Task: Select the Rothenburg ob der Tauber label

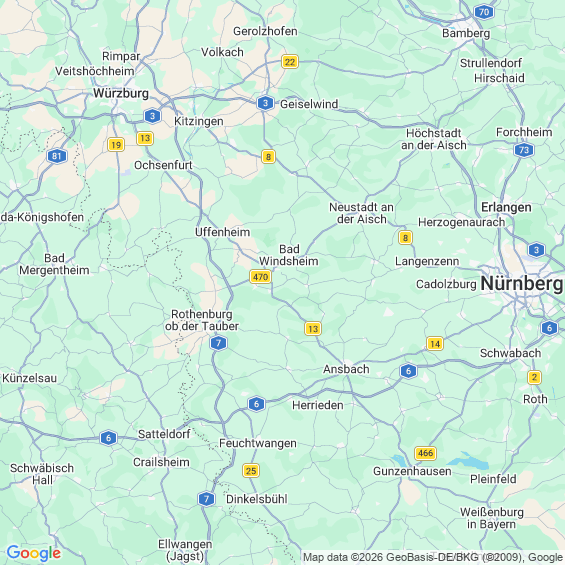Action: point(202,320)
